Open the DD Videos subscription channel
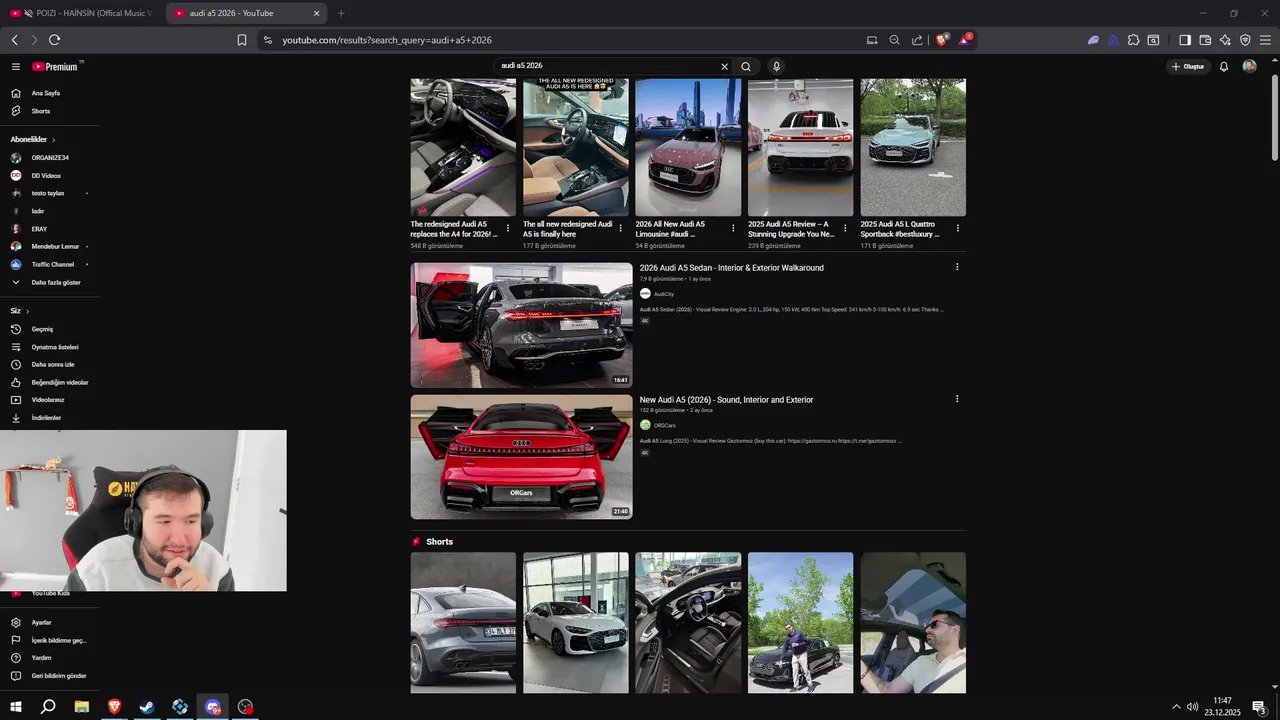The width and height of the screenshot is (1280, 720). point(50,176)
